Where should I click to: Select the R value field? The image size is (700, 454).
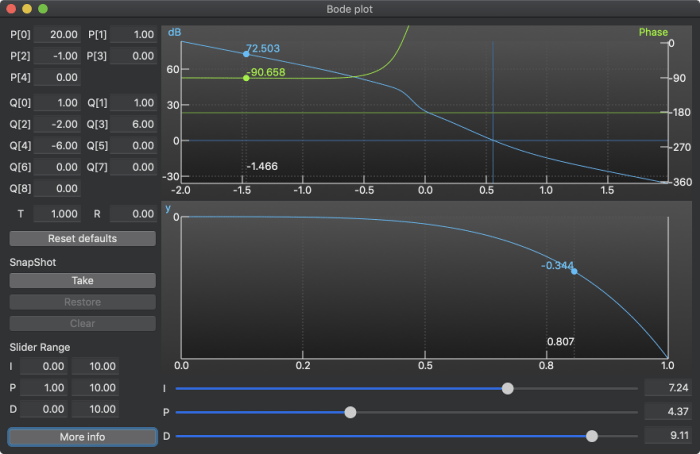132,214
